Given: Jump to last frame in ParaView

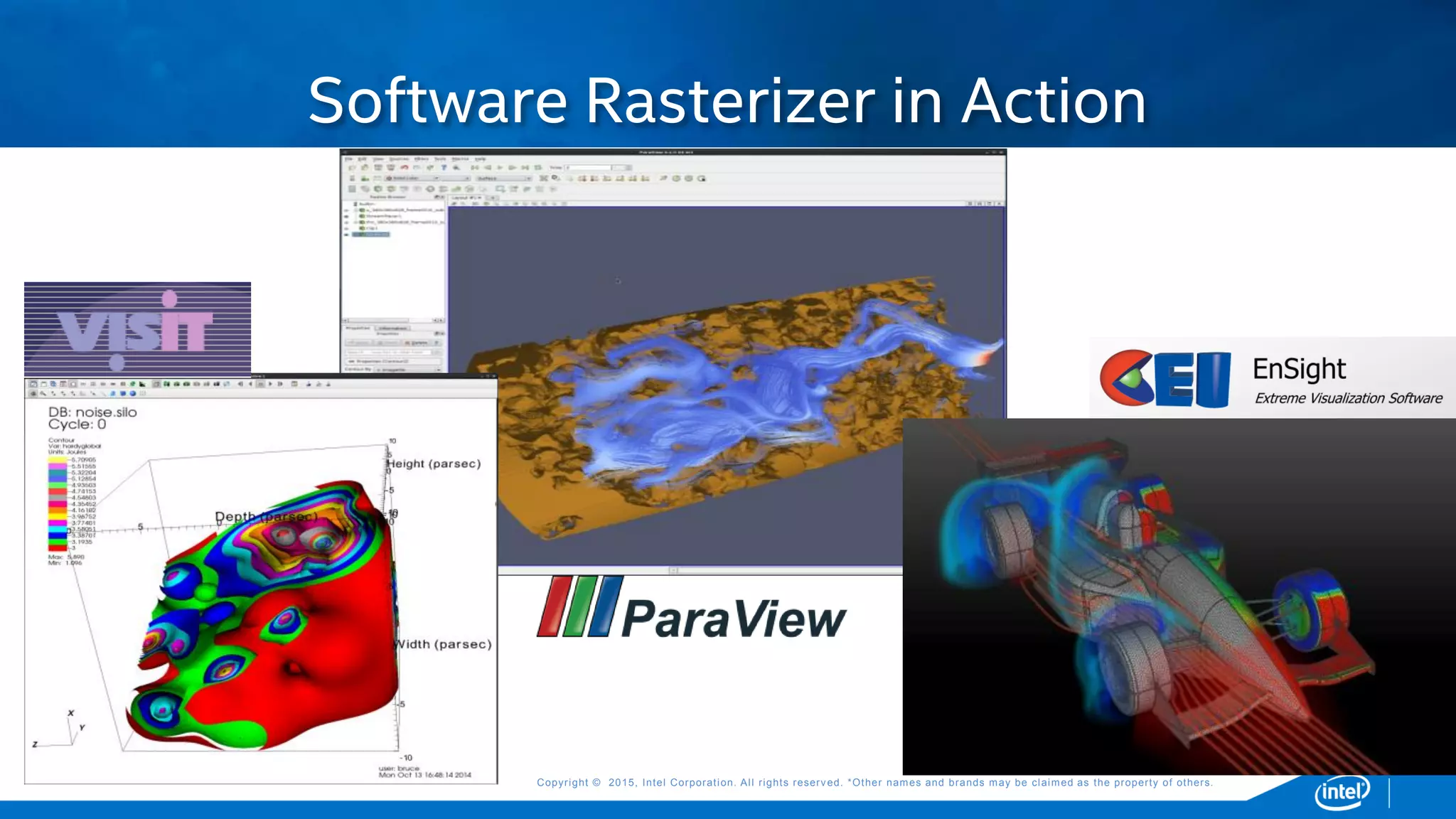Looking at the screenshot, I should 525,168.
